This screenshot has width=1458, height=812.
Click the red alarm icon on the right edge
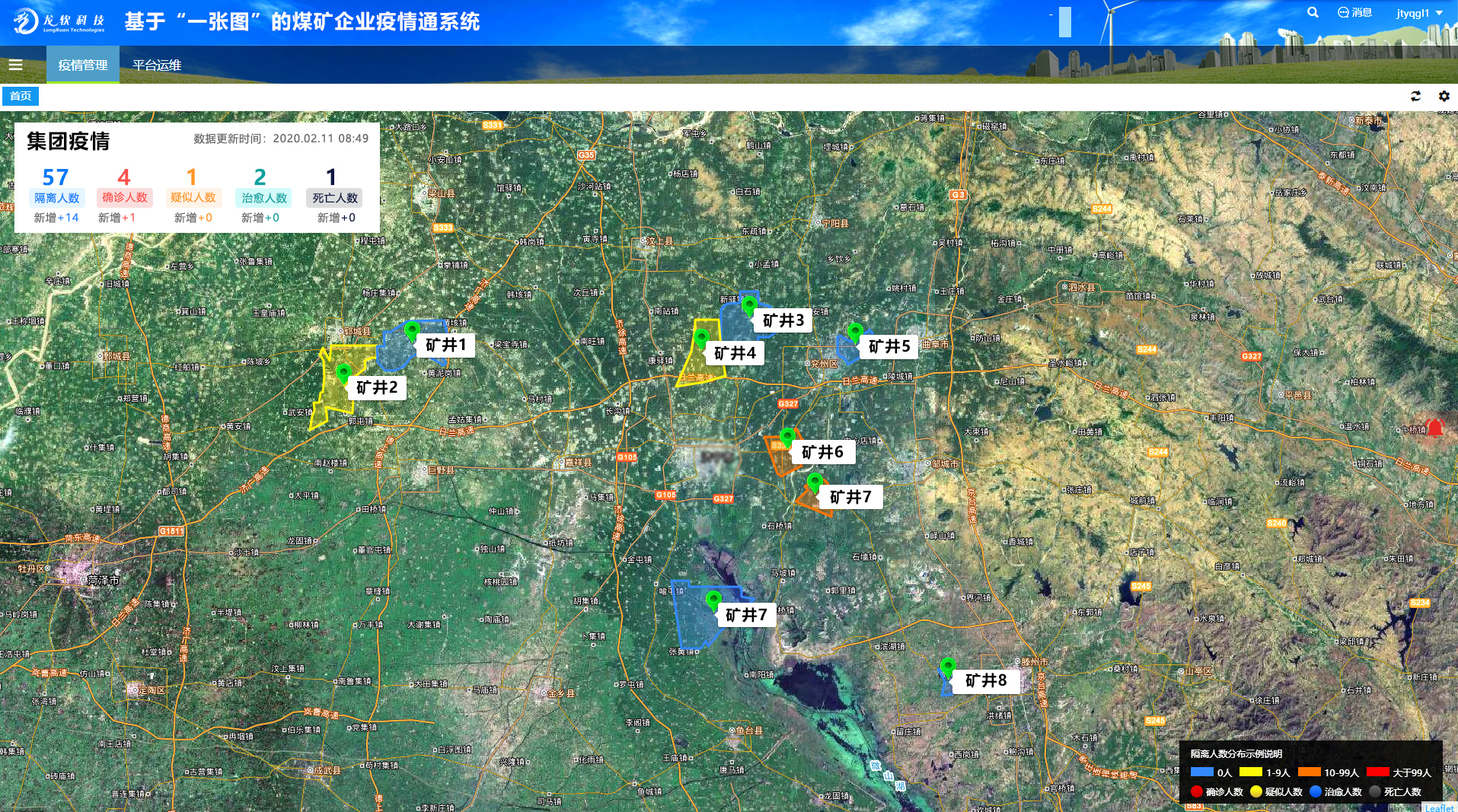[1434, 428]
